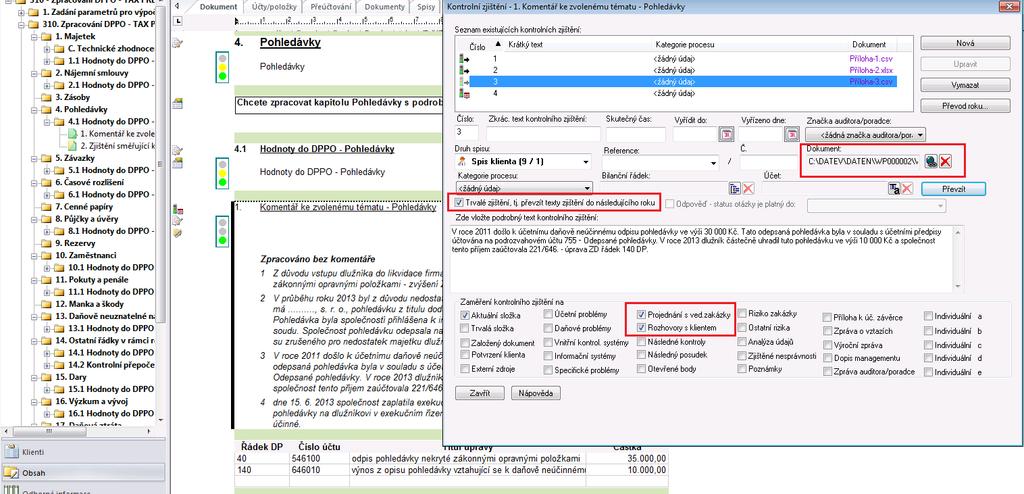Open Účet account selection icon

894,189
